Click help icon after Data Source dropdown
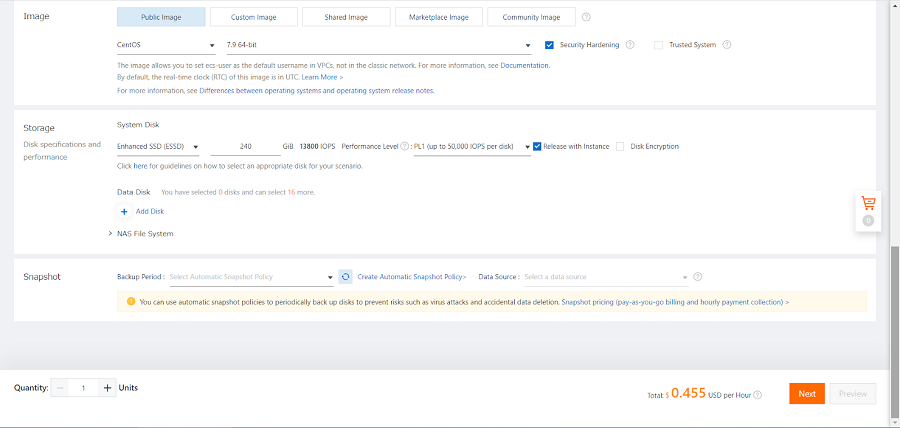The image size is (900, 428). tap(697, 277)
